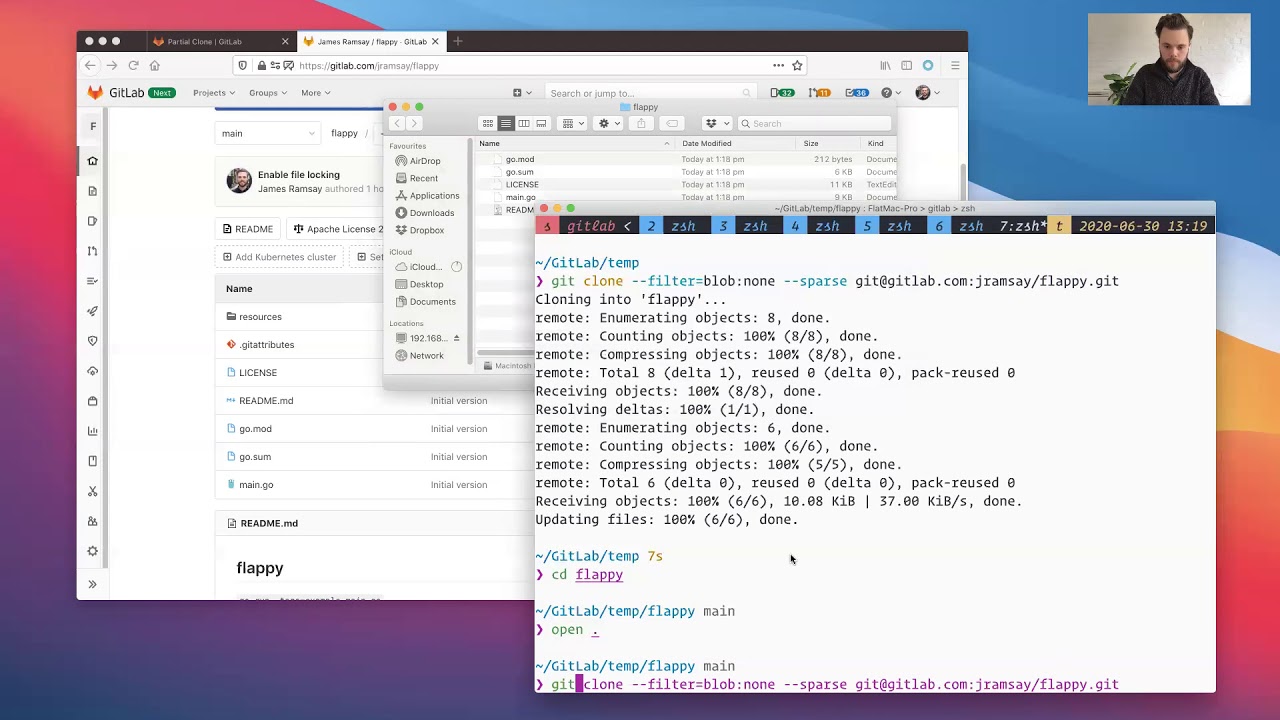Open CI/CD rocket icon in GitLab sidebar
The image size is (1280, 720).
click(x=92, y=311)
